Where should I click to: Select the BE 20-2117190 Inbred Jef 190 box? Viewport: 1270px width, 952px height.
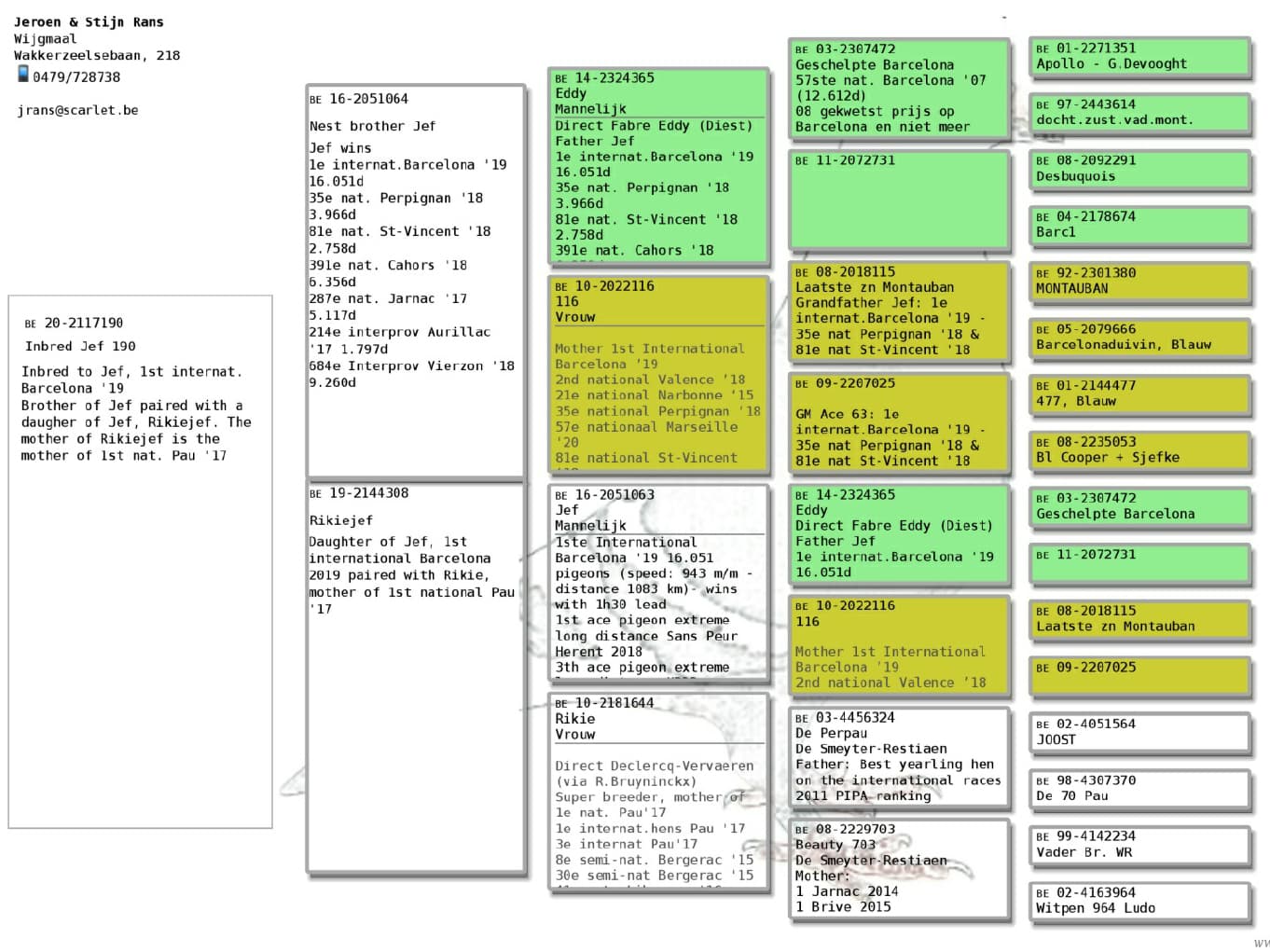tap(140, 561)
